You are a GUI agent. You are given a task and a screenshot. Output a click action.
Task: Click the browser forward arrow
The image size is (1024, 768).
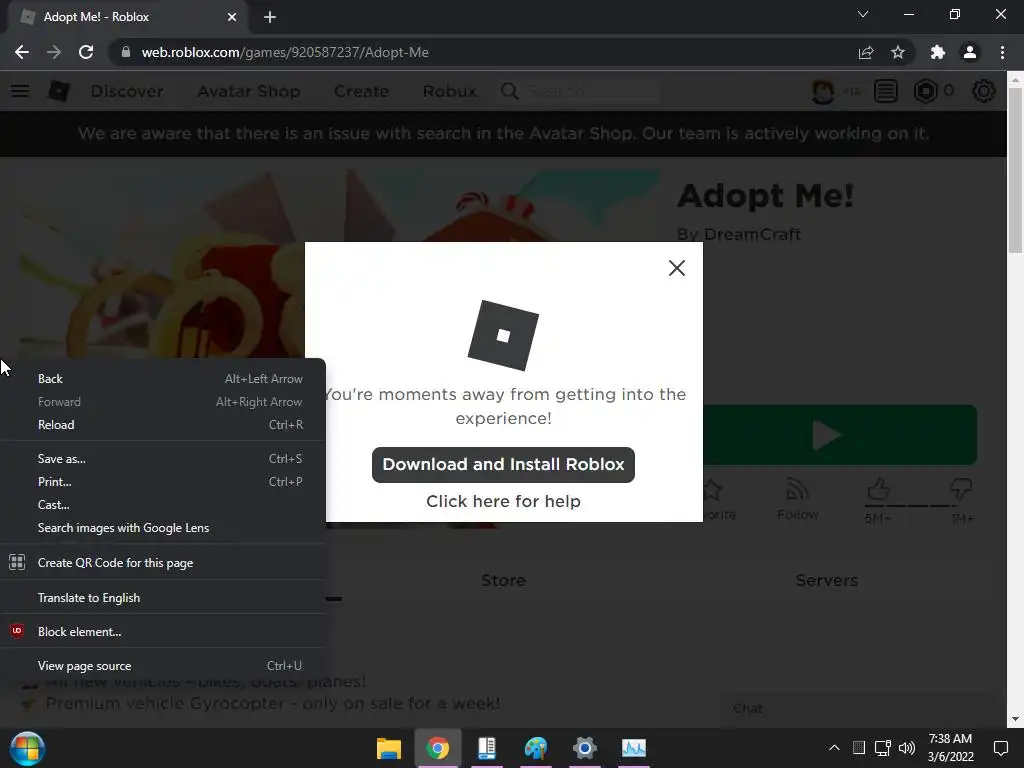(54, 52)
